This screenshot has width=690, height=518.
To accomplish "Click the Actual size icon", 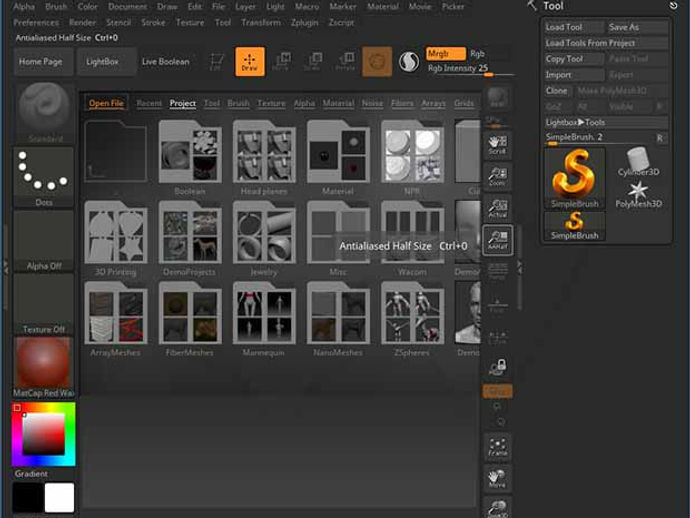I will (x=498, y=208).
